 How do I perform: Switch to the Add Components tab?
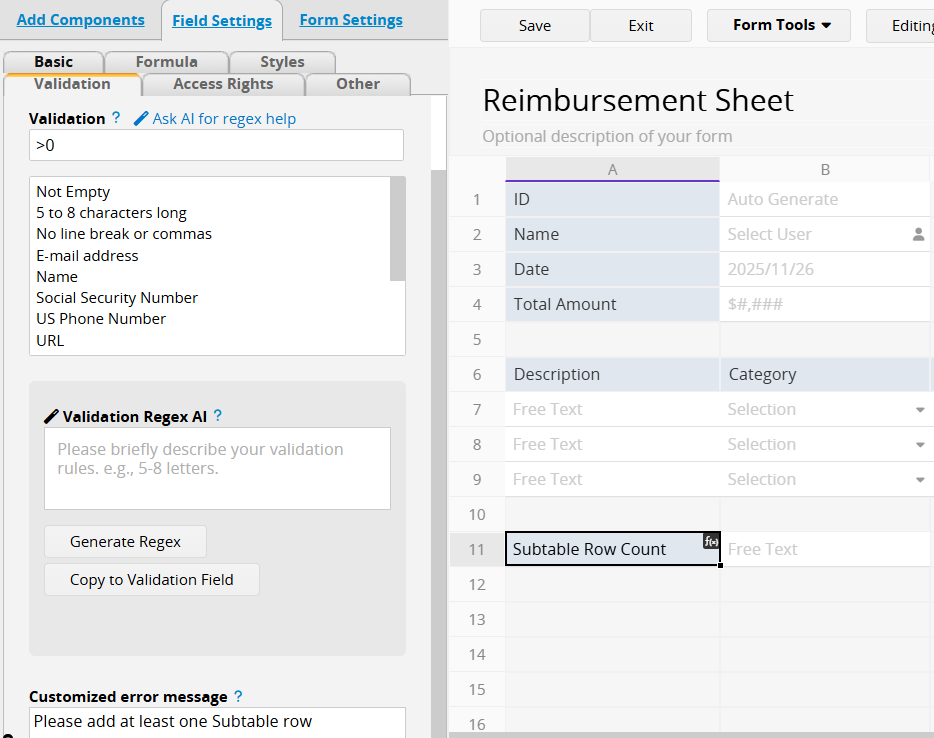(x=81, y=20)
